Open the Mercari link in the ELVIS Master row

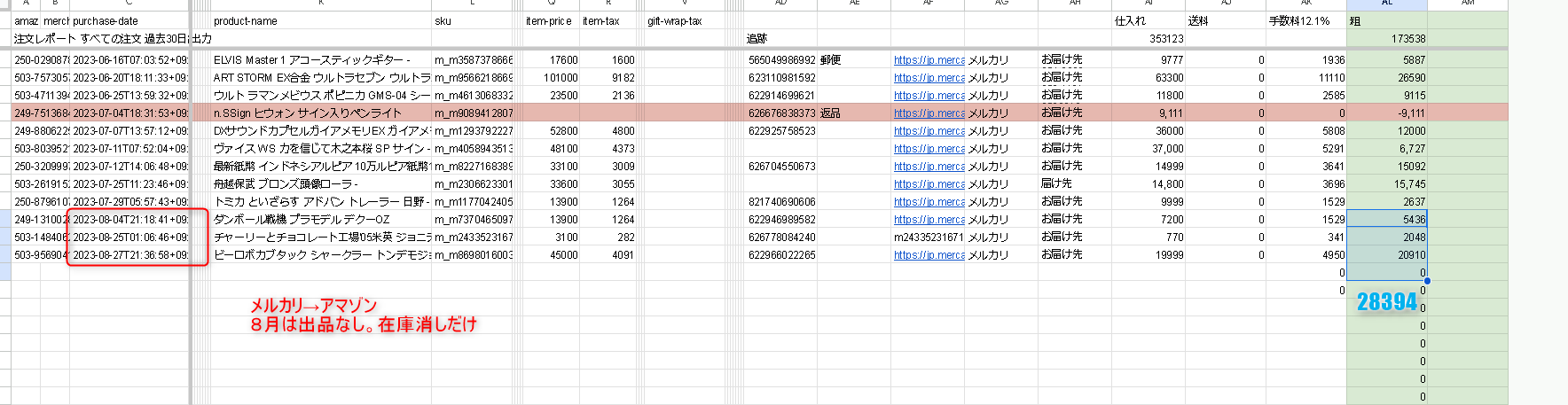[929, 60]
